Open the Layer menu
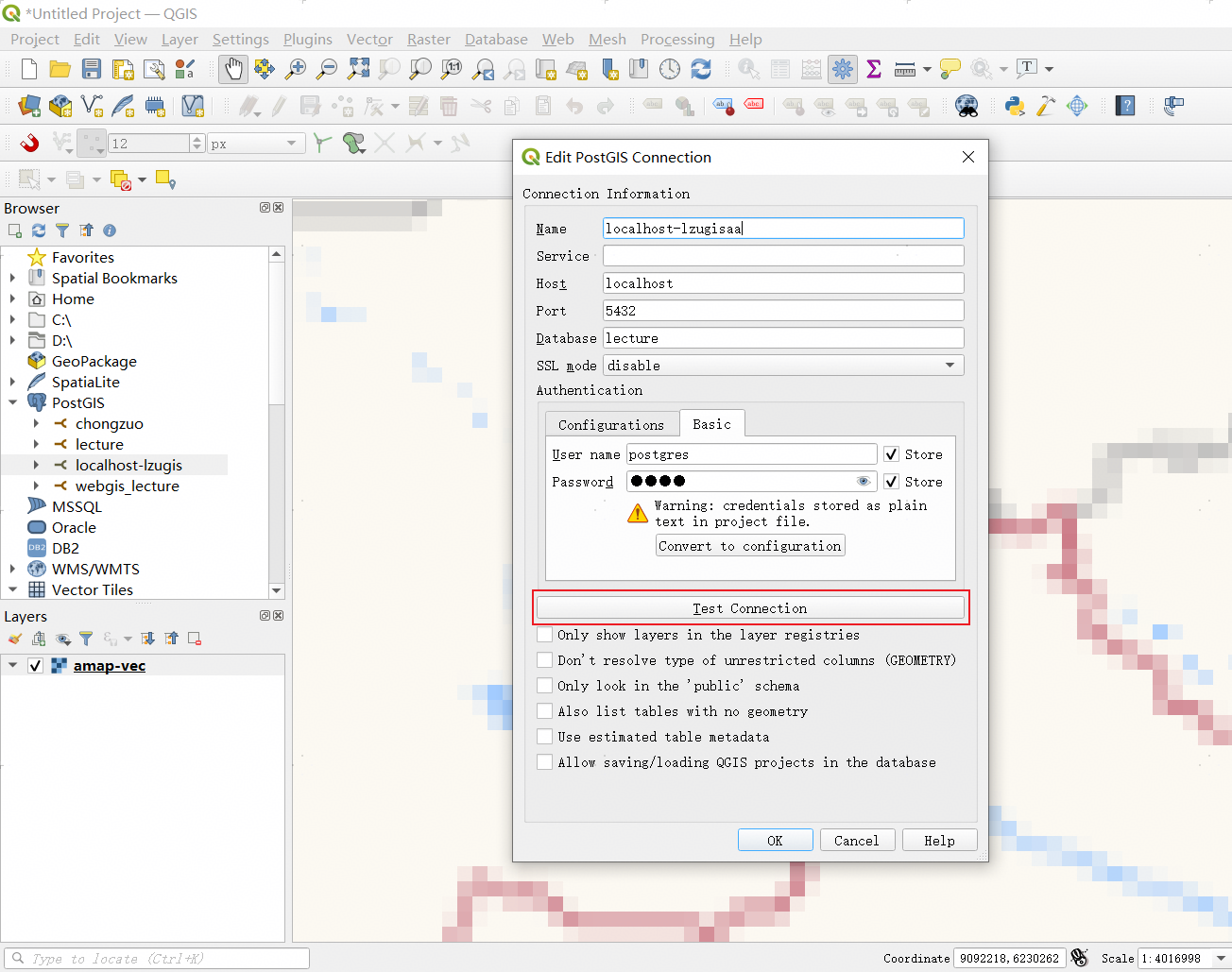The image size is (1232, 972). click(180, 40)
